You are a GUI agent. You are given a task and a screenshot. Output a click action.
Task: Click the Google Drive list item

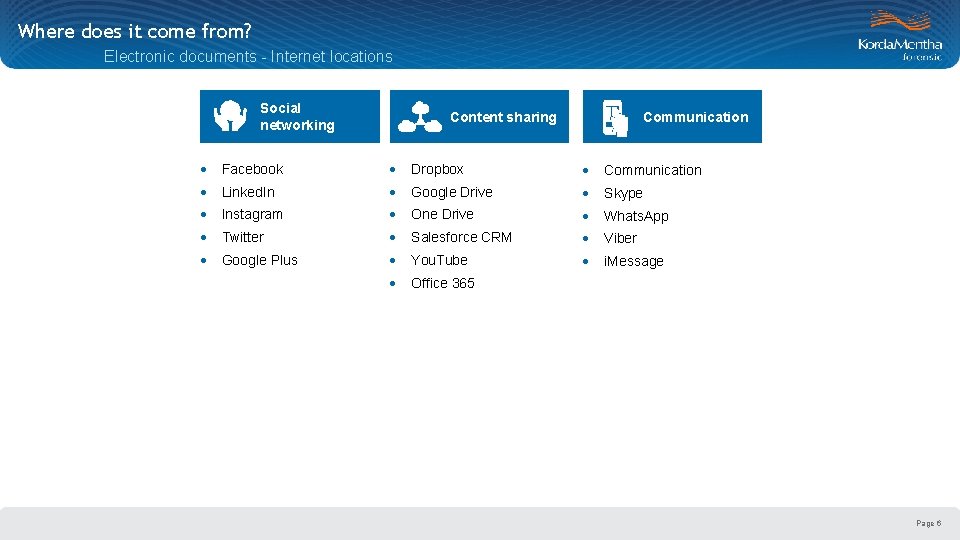452,192
